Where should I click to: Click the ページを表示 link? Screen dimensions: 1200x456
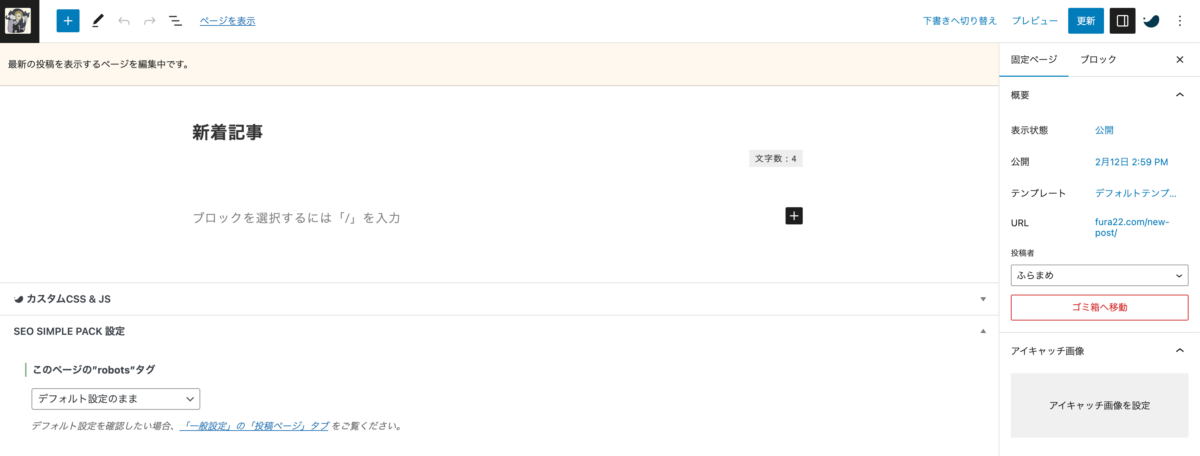[227, 20]
